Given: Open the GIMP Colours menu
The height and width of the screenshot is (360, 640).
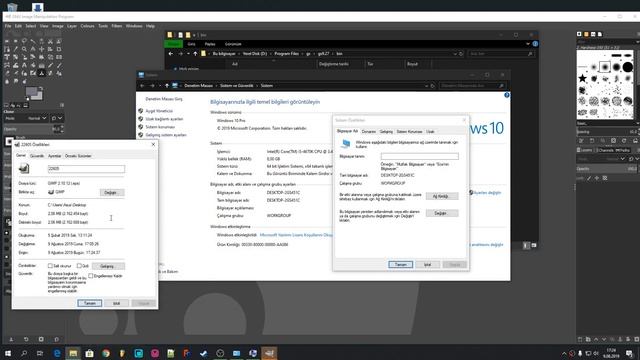Looking at the screenshot, I should (87, 26).
